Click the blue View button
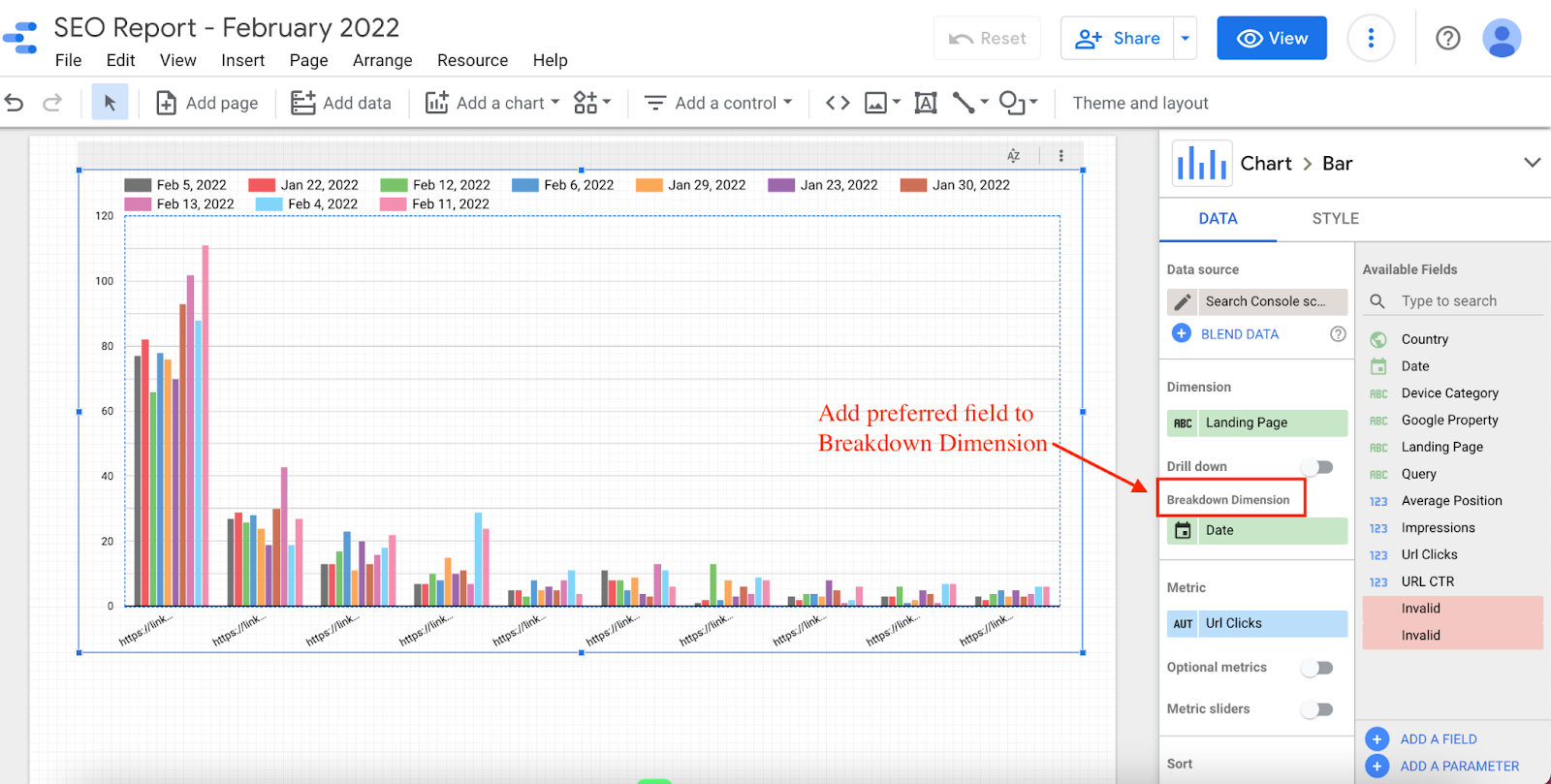Viewport: 1551px width, 784px height. pos(1271,39)
